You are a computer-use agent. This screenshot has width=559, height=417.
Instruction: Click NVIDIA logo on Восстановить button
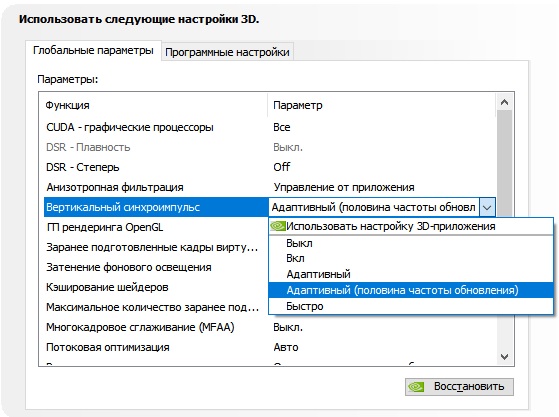tap(416, 387)
